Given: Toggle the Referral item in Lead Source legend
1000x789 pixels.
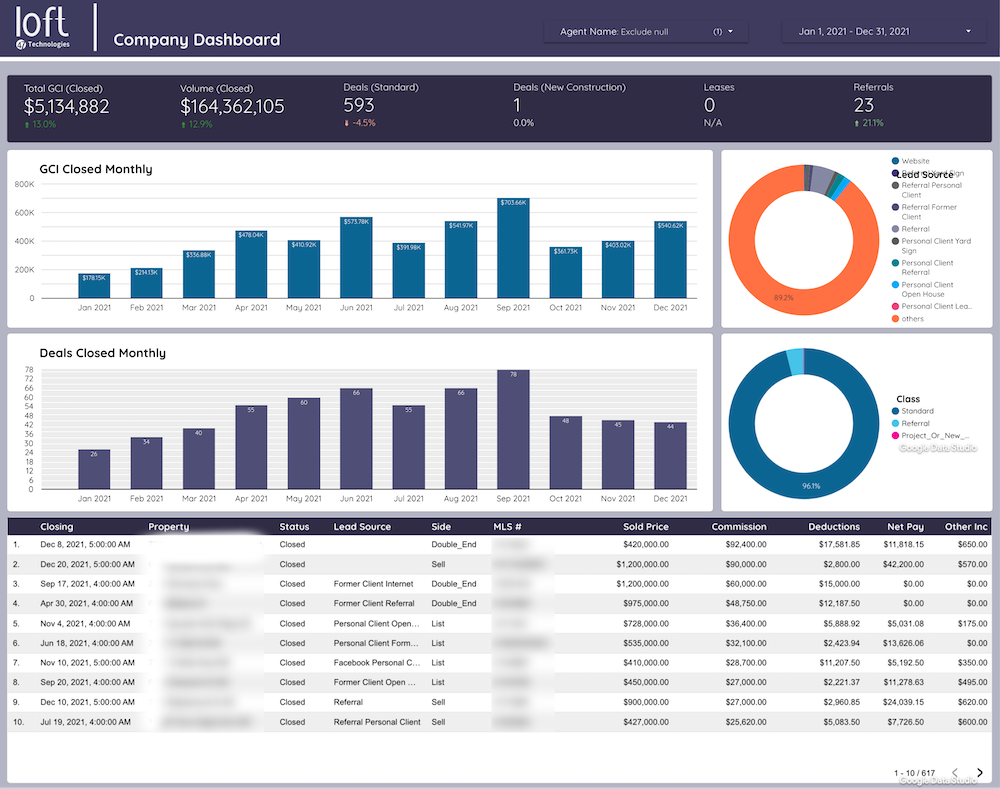Looking at the screenshot, I should (895, 228).
